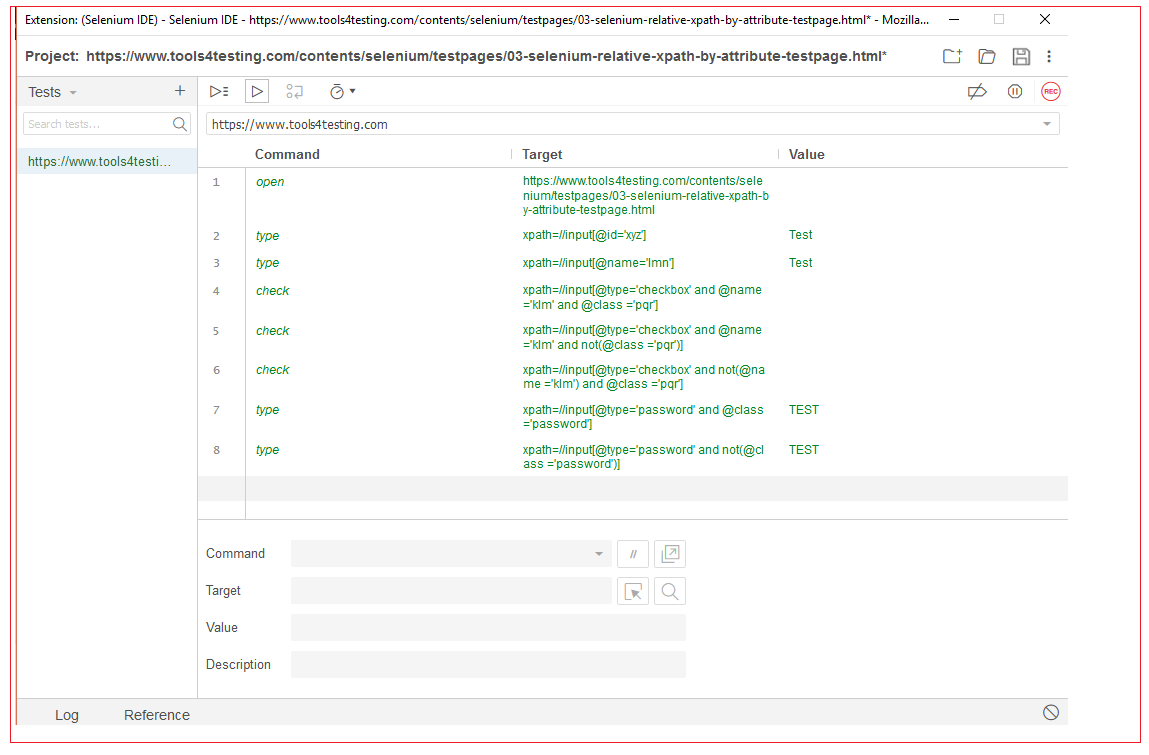
Task: Clear the log icon
Action: 1051,712
